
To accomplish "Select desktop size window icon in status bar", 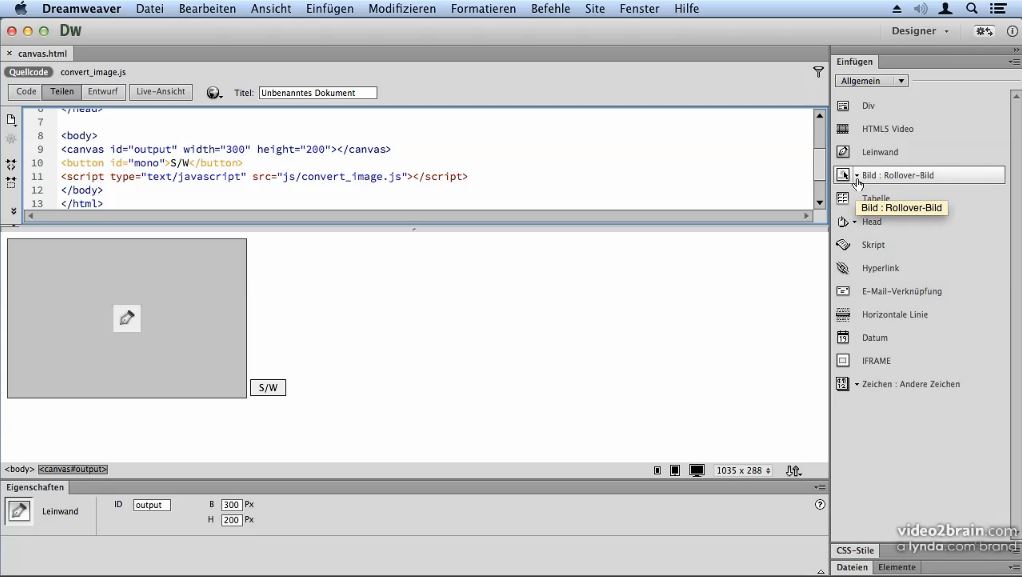I will coord(697,470).
